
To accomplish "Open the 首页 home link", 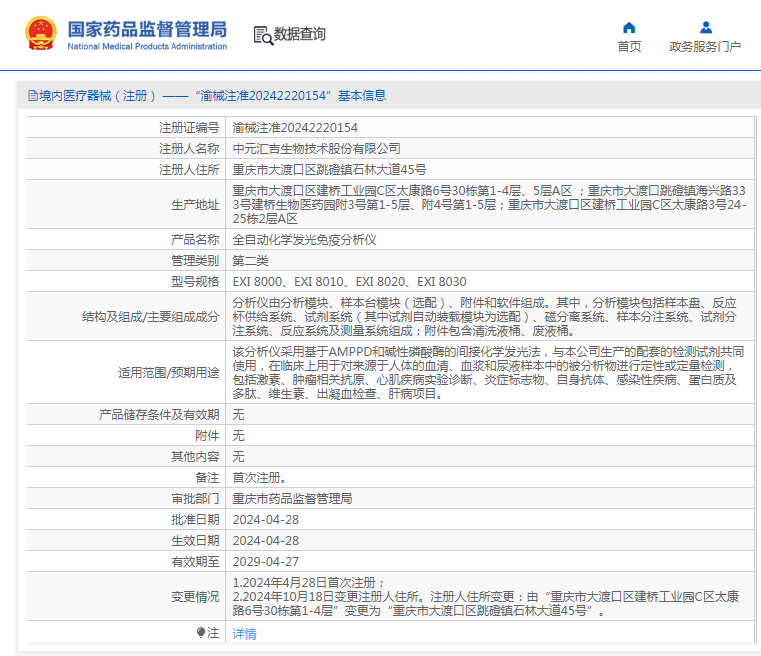I will click(629, 47).
